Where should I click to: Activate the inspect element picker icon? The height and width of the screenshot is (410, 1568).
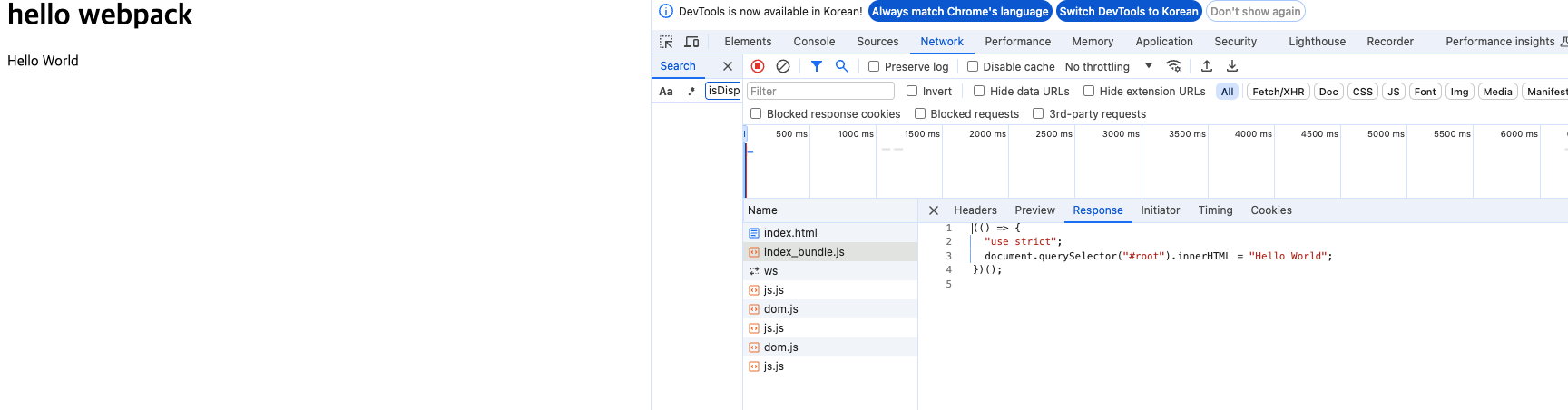tap(666, 42)
